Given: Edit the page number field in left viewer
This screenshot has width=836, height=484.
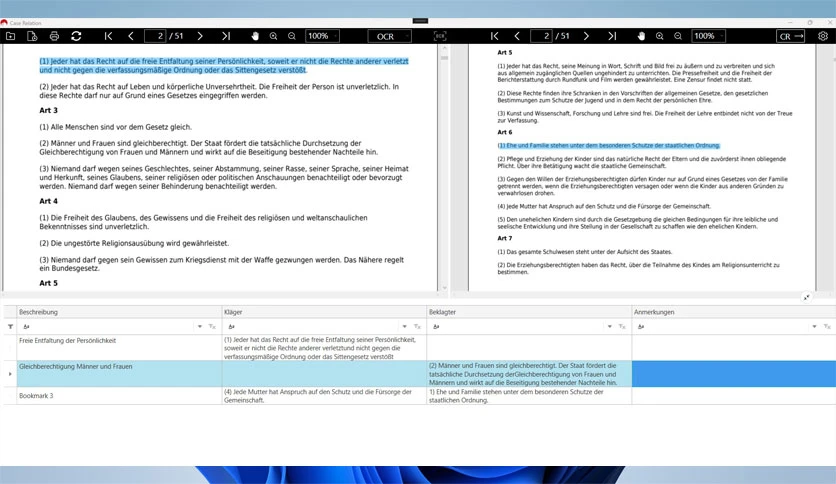Looking at the screenshot, I should coord(155,36).
